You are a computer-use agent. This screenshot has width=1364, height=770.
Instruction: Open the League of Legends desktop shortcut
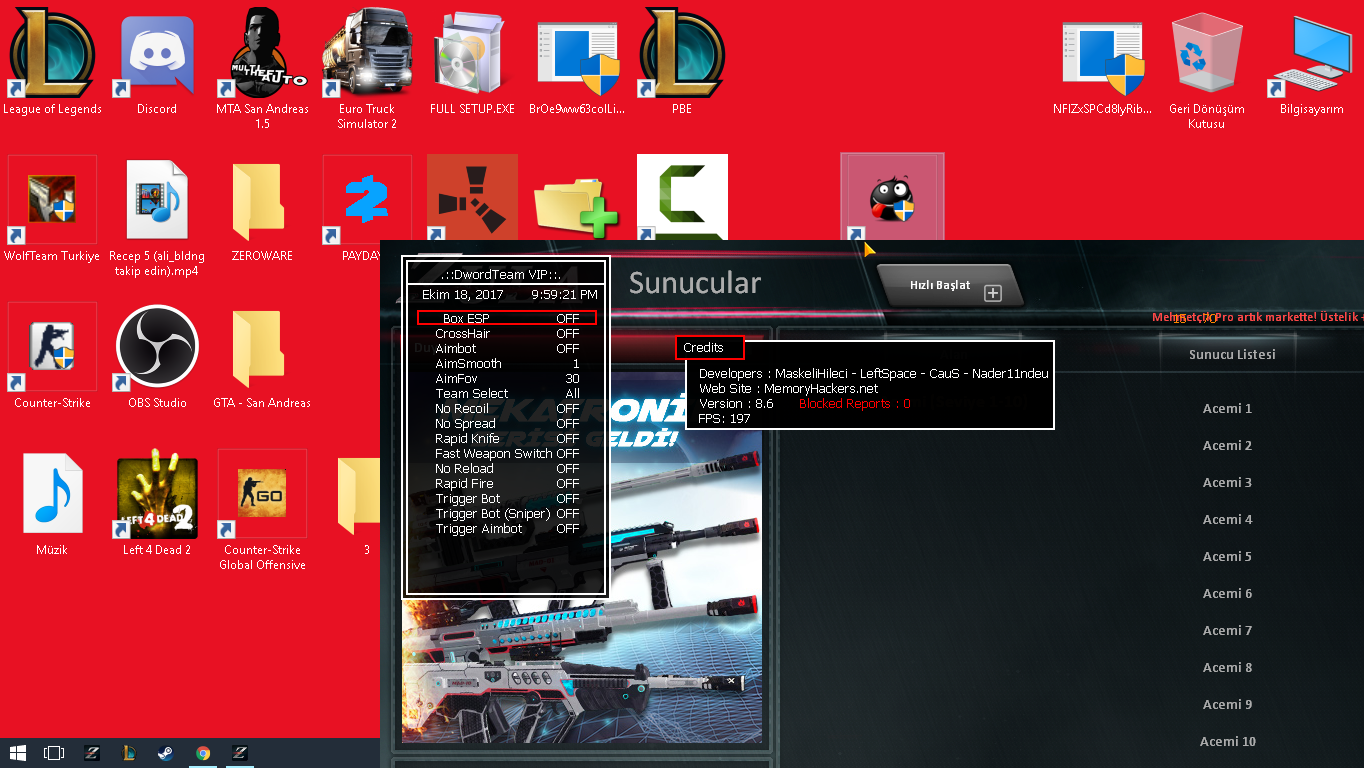click(x=52, y=62)
